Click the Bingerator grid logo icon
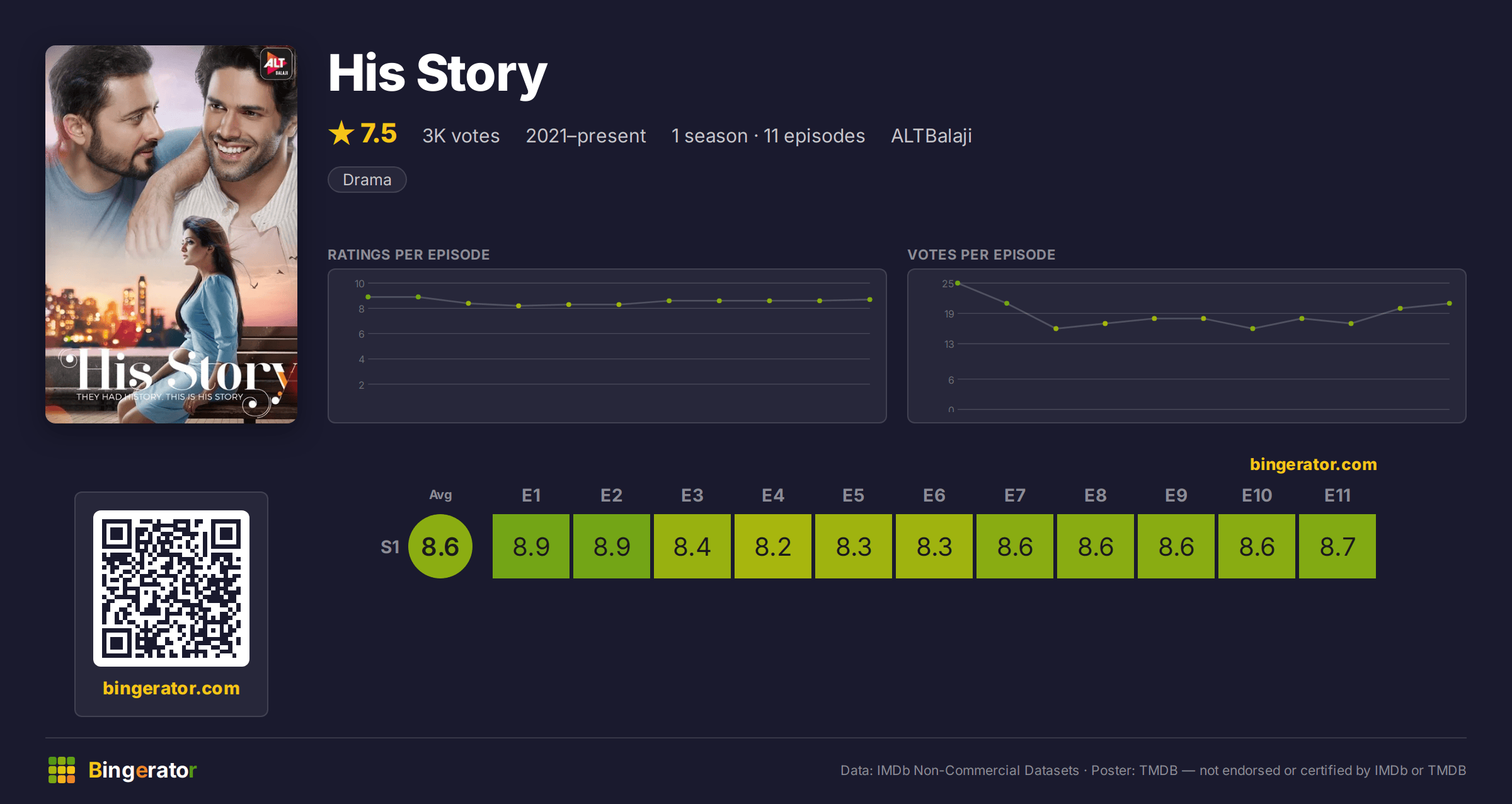The image size is (1512, 804). click(x=62, y=770)
